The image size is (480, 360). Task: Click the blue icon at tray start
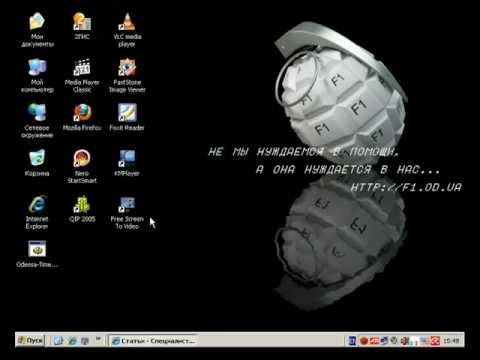click(352, 341)
